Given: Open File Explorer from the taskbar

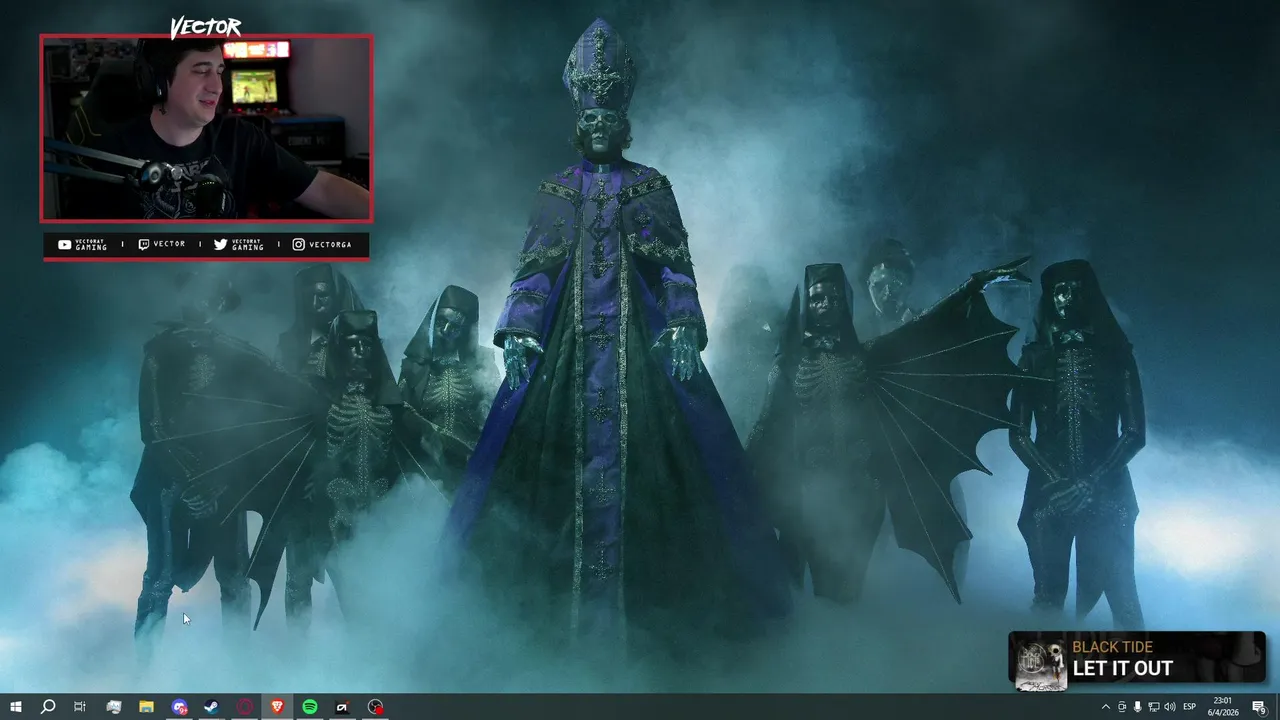Looking at the screenshot, I should click(x=146, y=707).
